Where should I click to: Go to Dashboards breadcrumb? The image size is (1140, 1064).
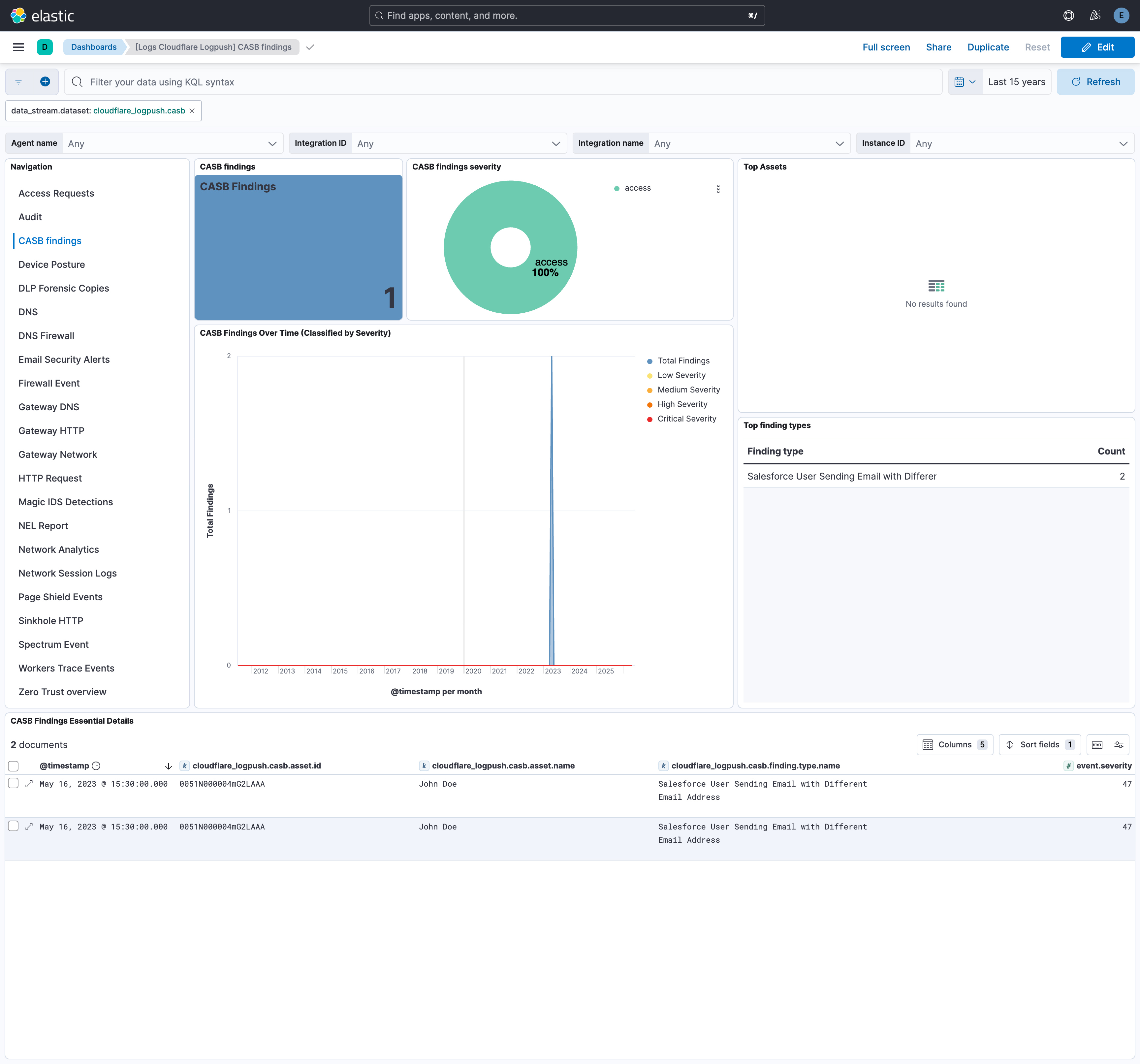[x=93, y=47]
